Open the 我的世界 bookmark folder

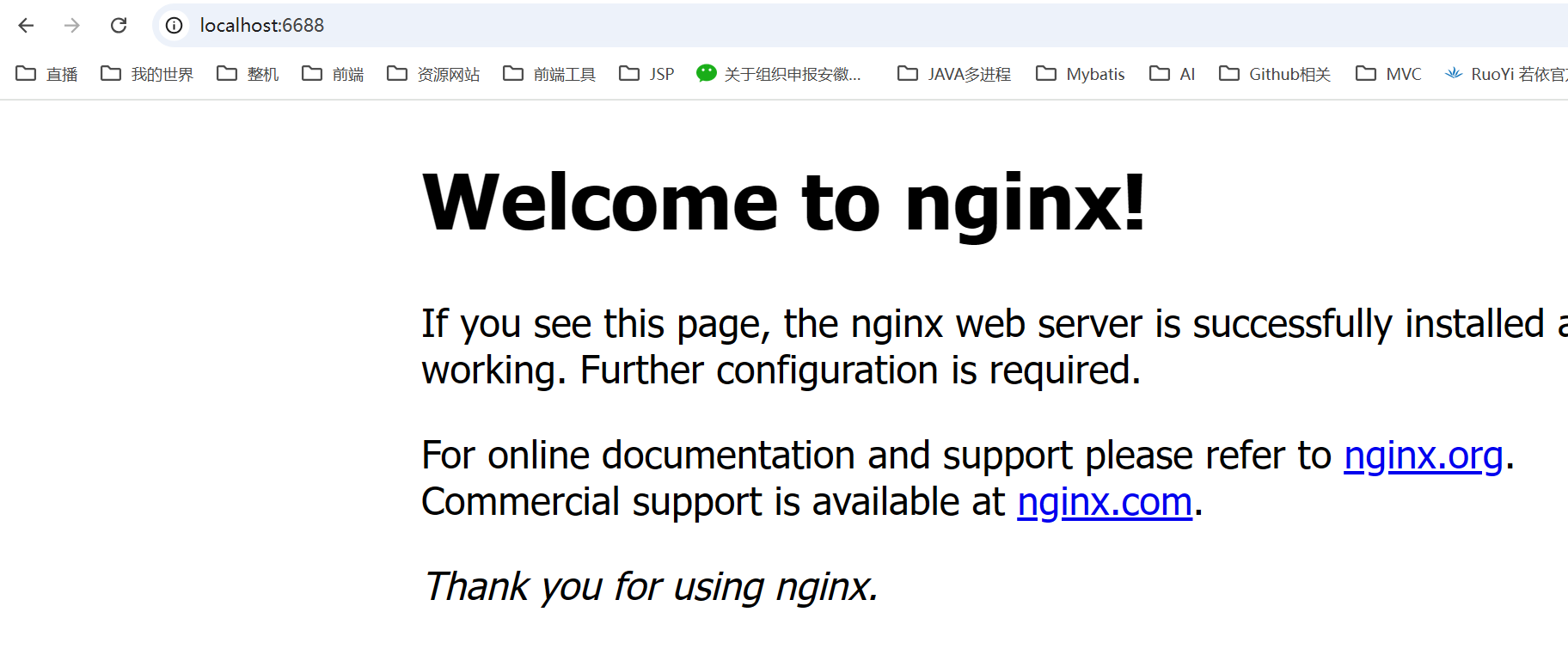coord(147,74)
